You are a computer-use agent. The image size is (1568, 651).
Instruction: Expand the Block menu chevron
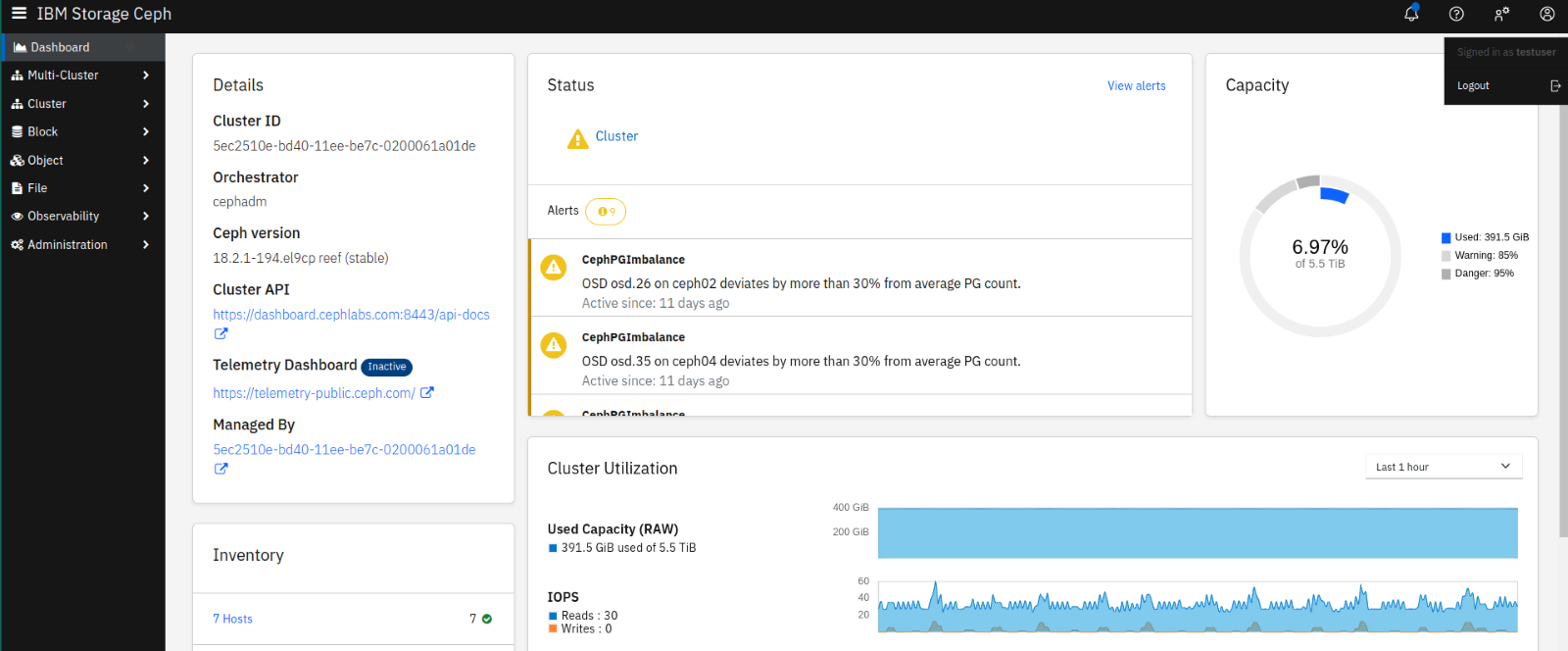coord(146,131)
